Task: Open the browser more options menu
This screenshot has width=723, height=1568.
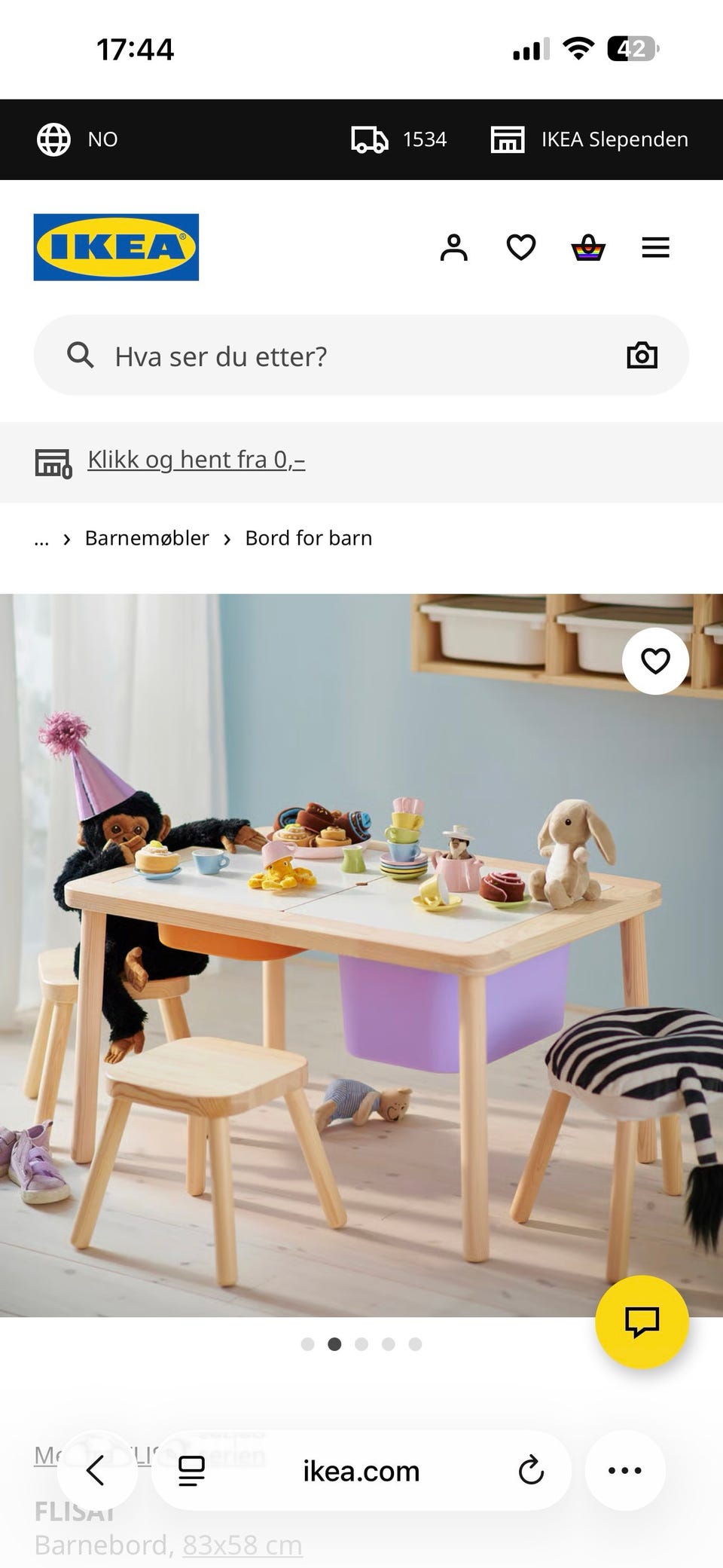Action: pos(625,1470)
